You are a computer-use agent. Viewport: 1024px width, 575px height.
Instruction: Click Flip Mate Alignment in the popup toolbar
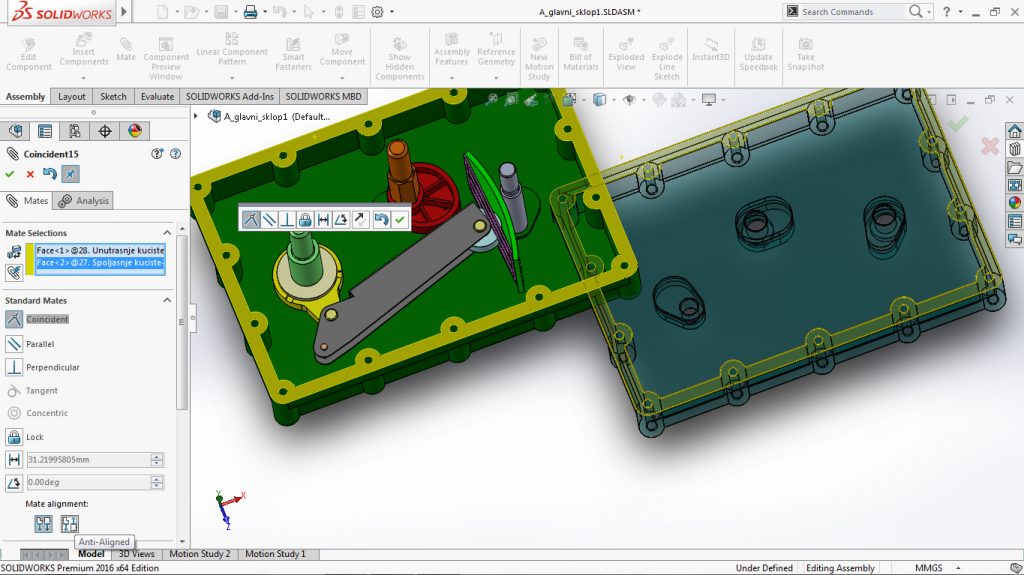coord(360,220)
